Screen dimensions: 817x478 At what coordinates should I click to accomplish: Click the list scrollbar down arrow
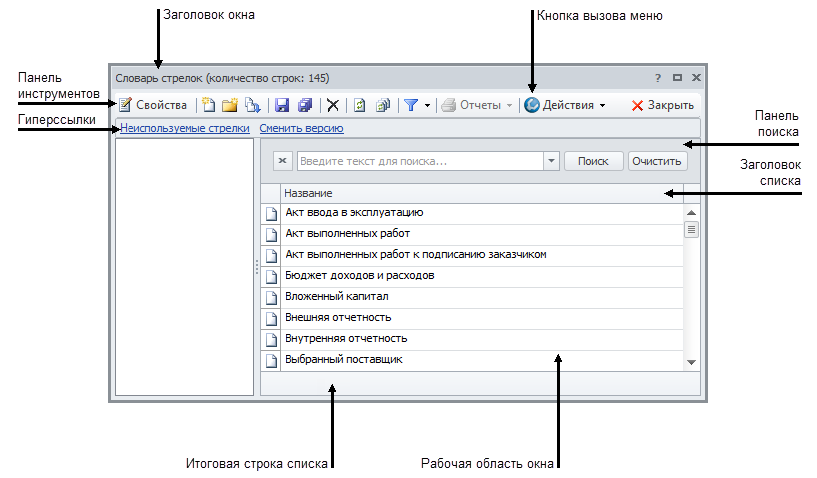click(691, 361)
